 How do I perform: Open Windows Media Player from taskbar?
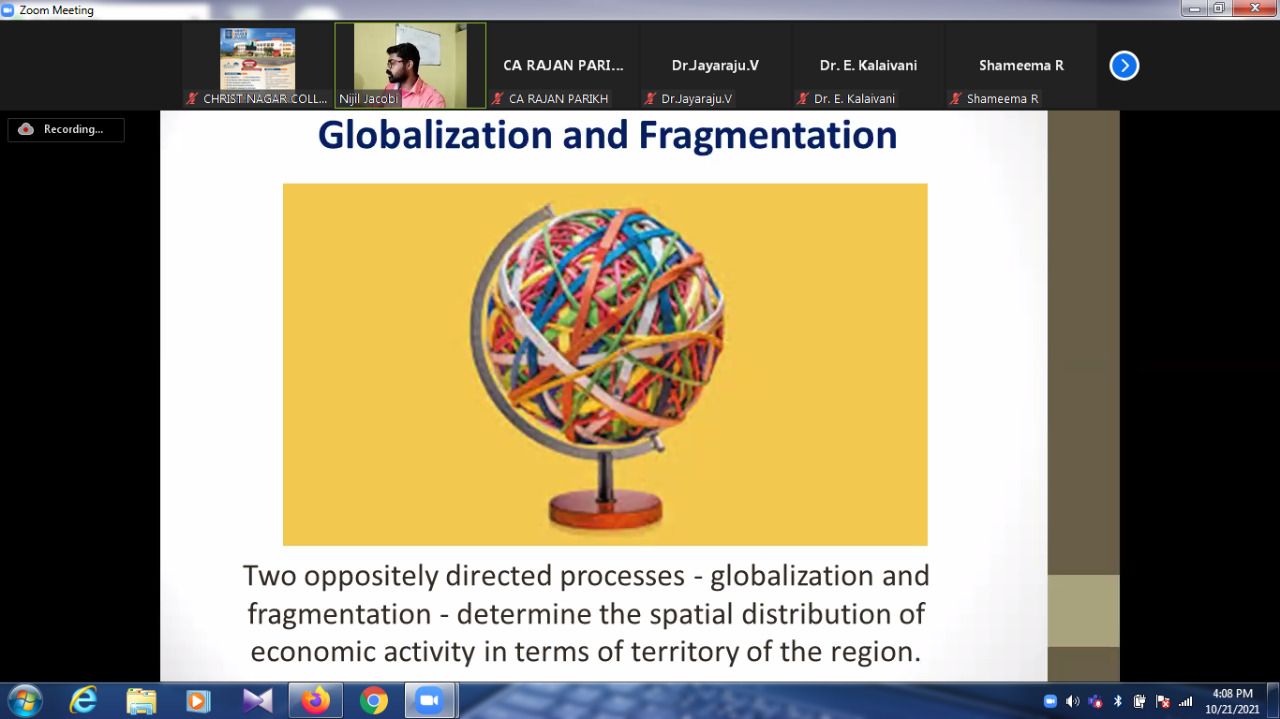[198, 701]
